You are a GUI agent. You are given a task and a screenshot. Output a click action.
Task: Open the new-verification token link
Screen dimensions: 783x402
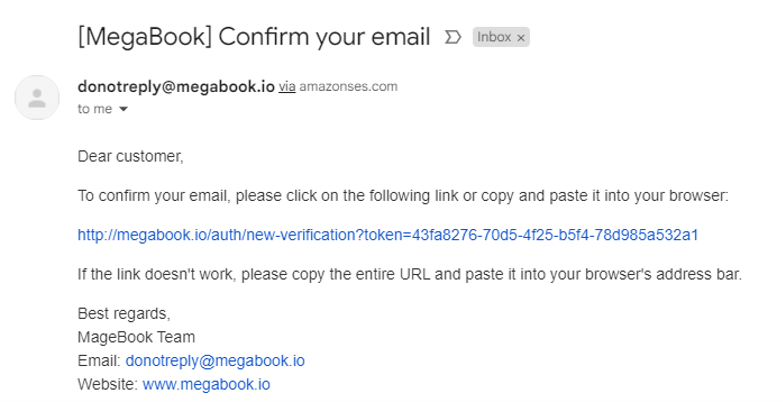coord(388,235)
